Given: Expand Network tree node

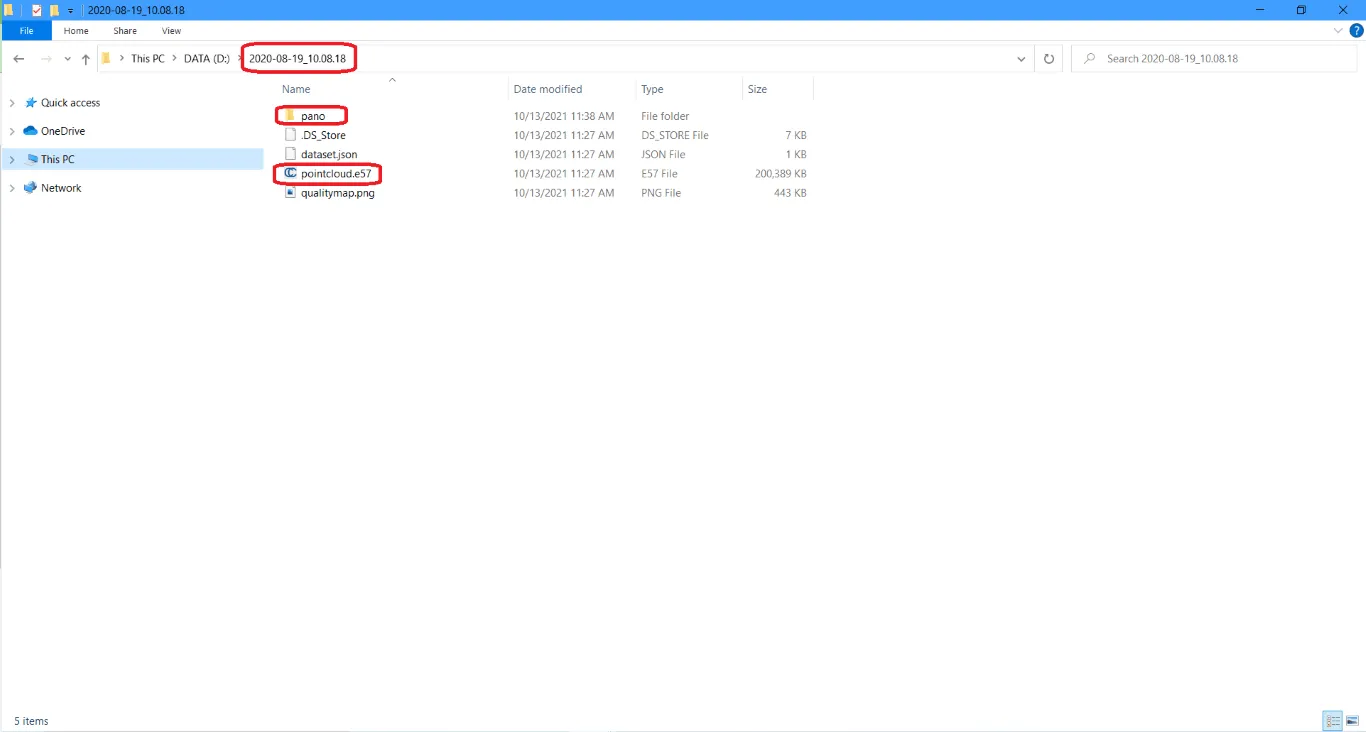Looking at the screenshot, I should [12, 188].
